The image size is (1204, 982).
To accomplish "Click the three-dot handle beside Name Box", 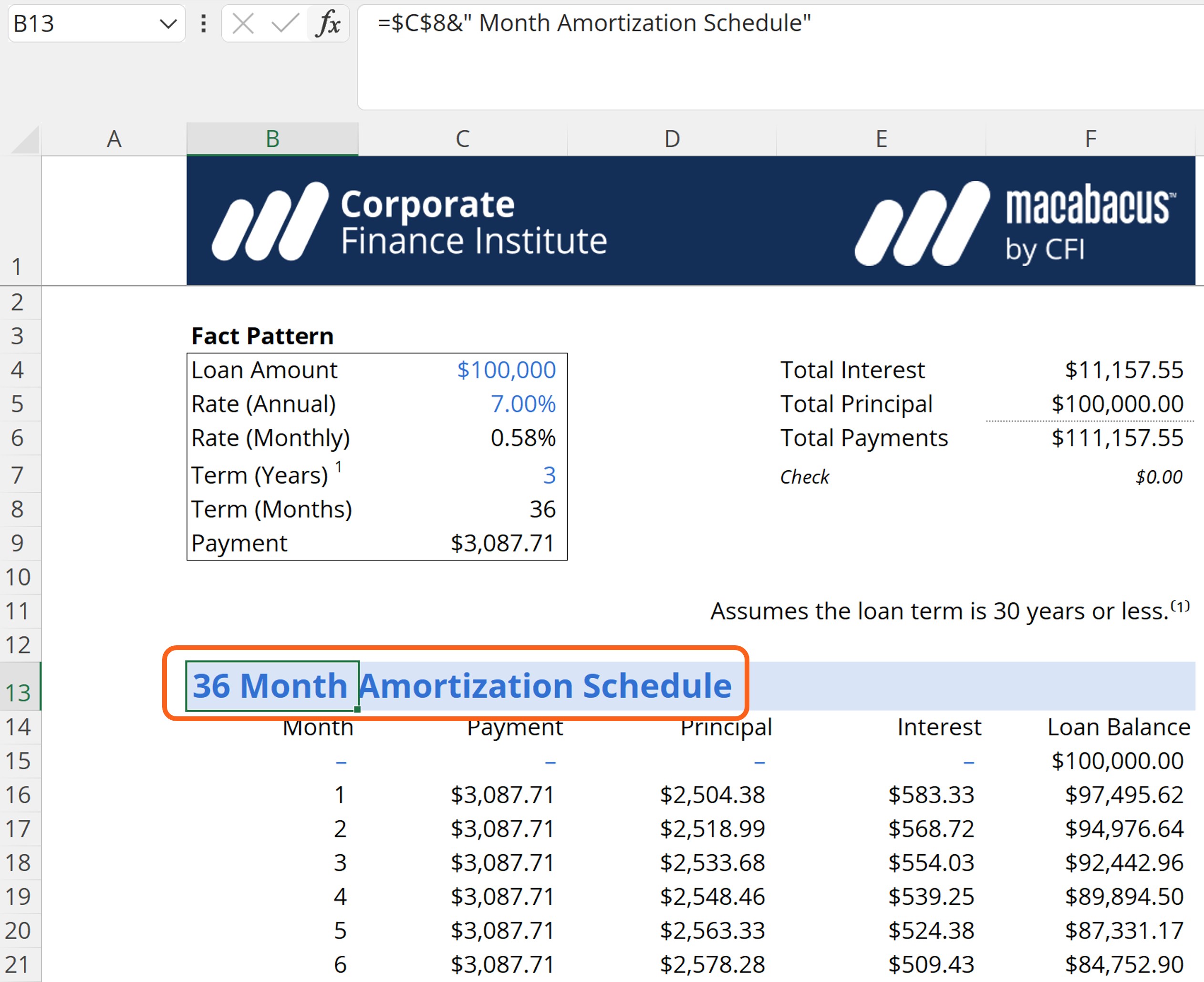I will click(x=204, y=24).
